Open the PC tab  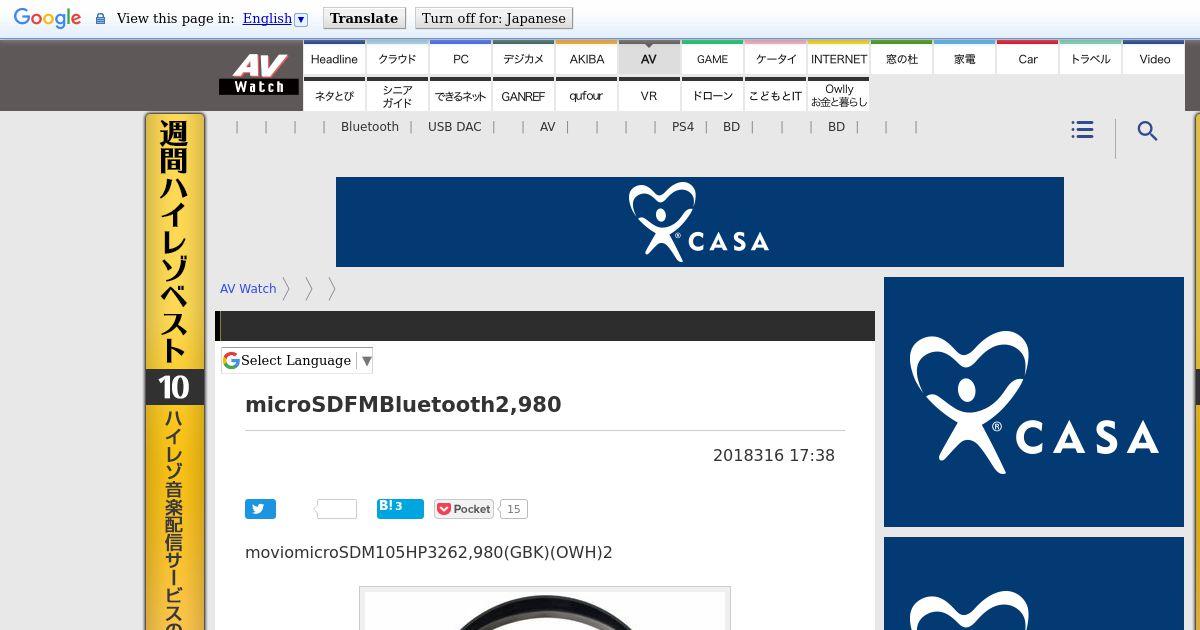pyautogui.click(x=460, y=58)
